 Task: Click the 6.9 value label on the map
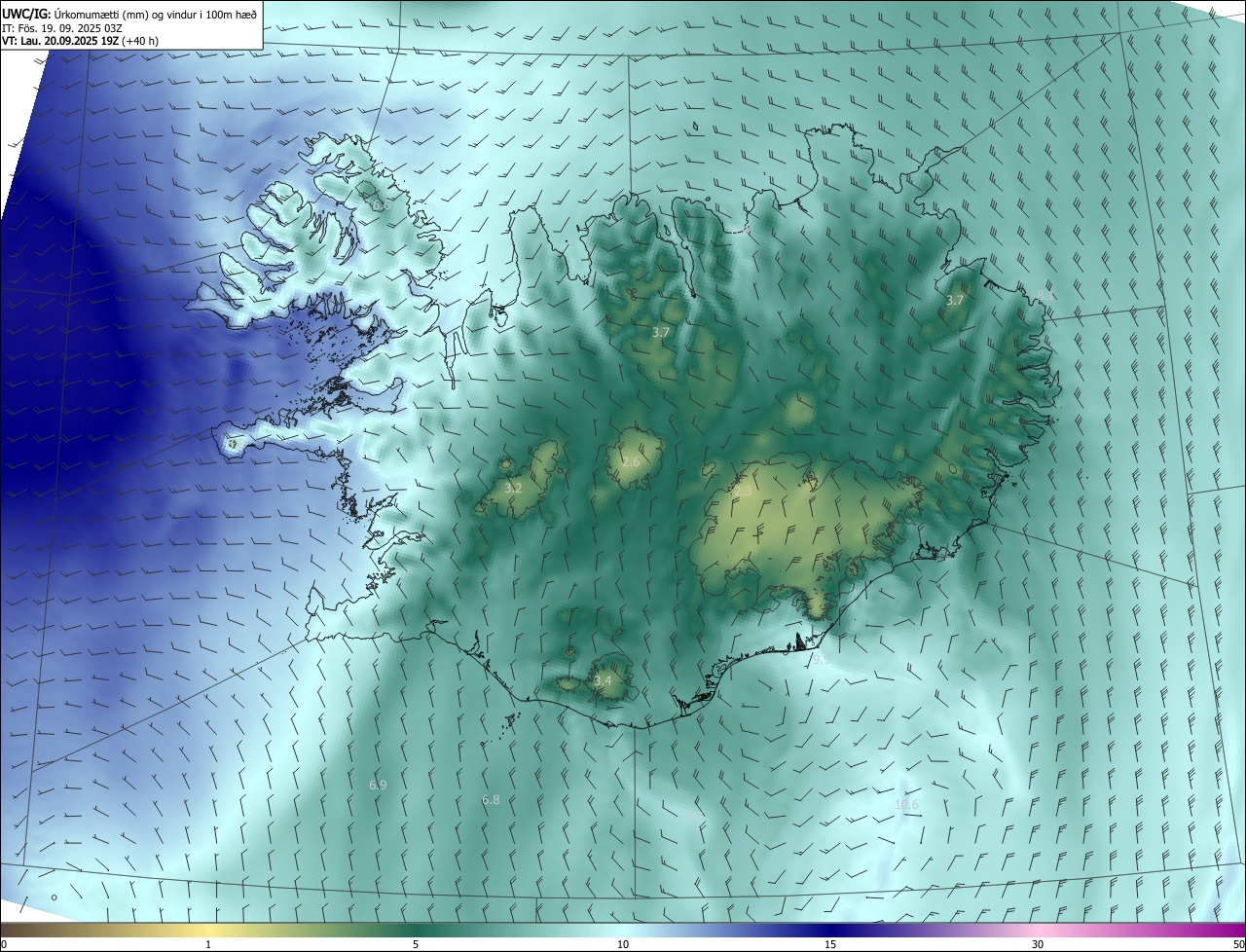378,785
